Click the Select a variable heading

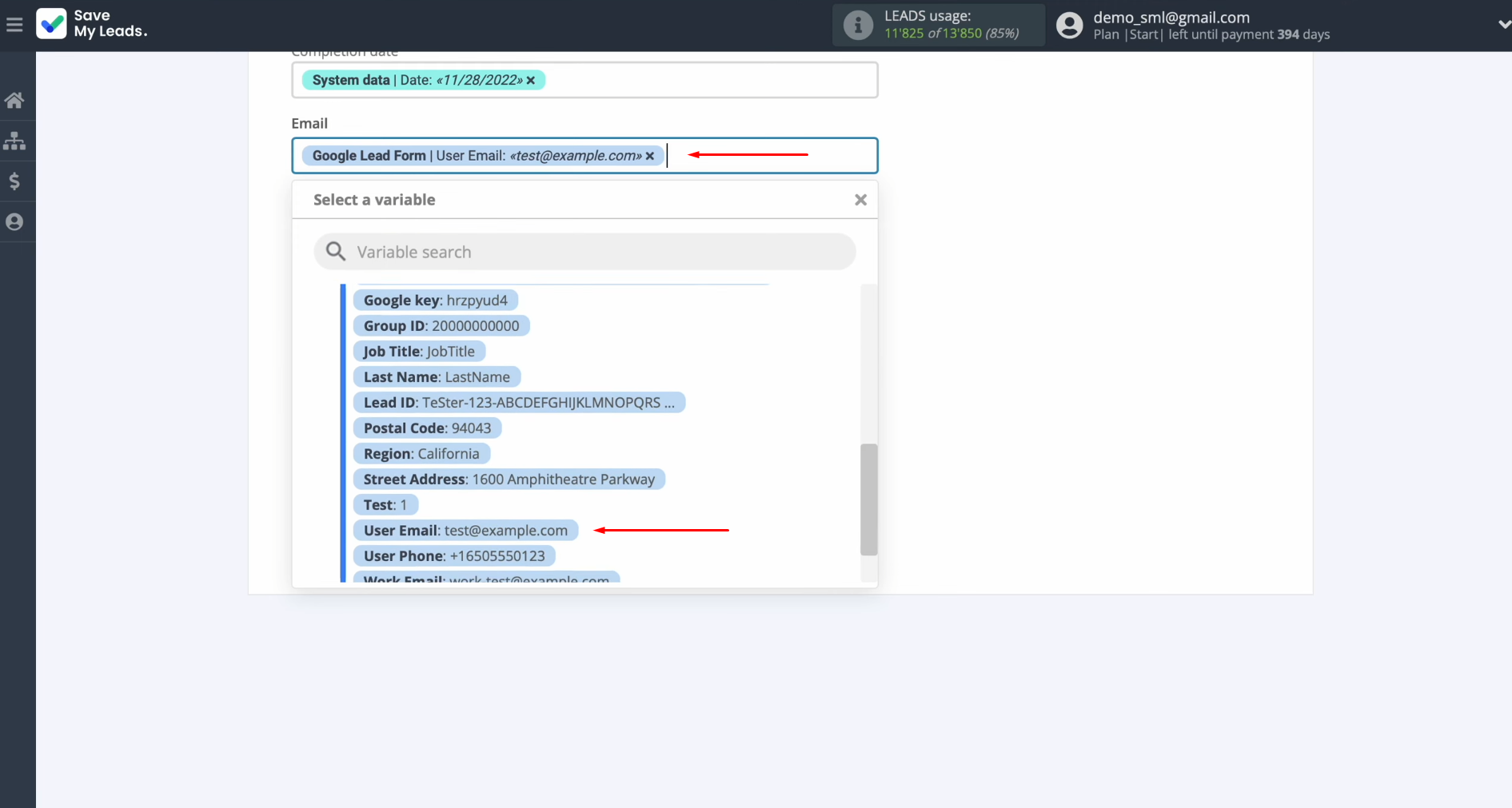pyautogui.click(x=374, y=200)
